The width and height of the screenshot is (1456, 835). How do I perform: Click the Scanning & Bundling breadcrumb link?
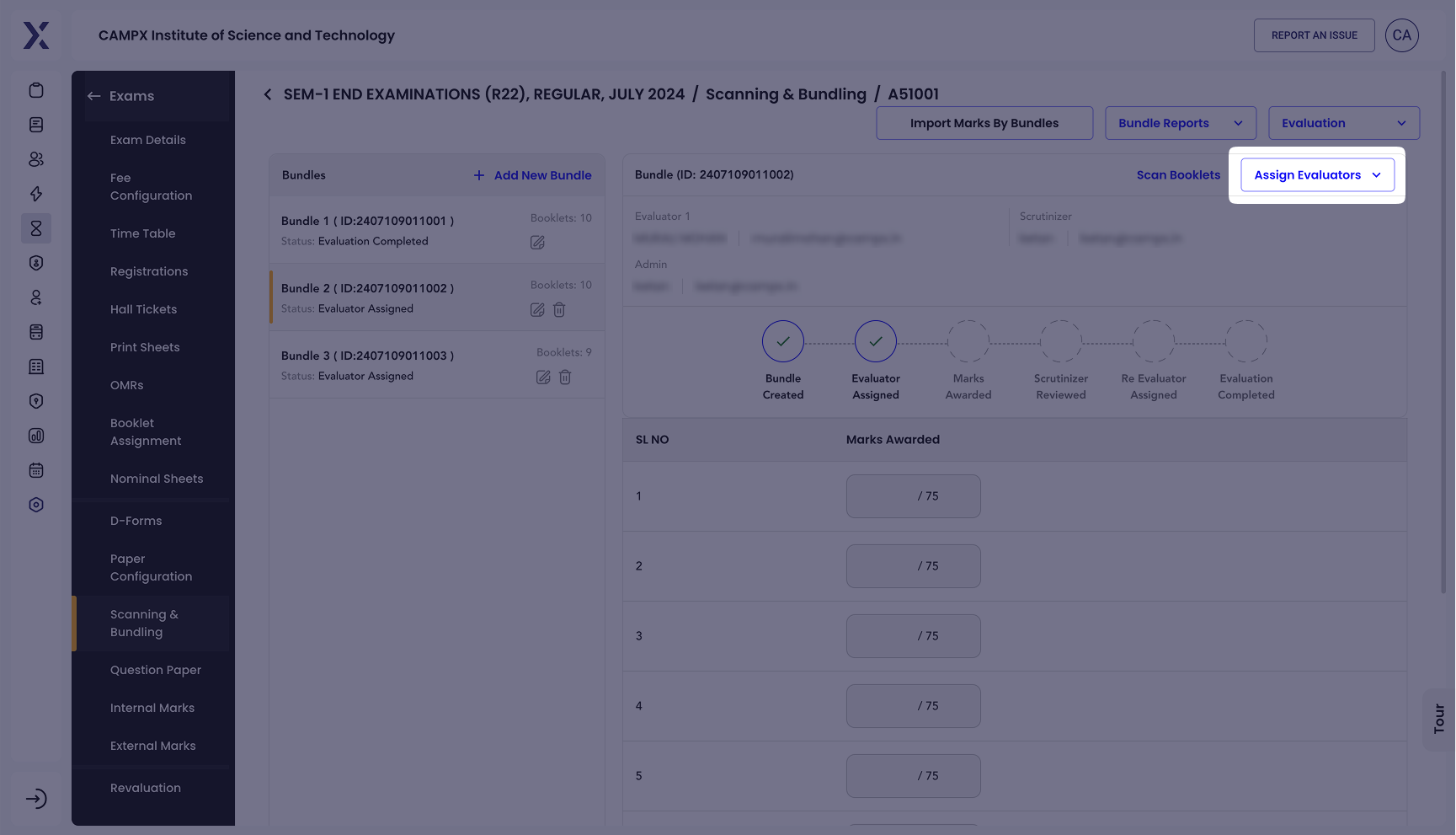pyautogui.click(x=786, y=94)
